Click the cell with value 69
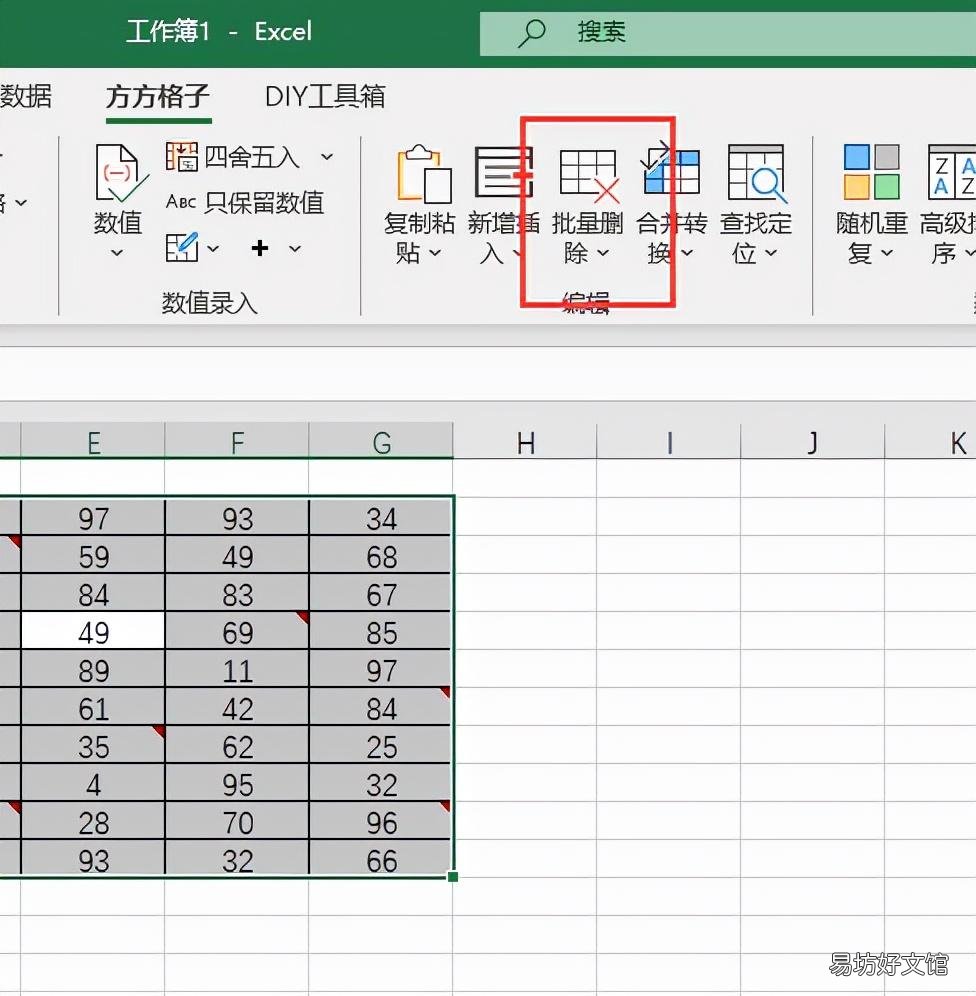This screenshot has height=996, width=976. 237,630
